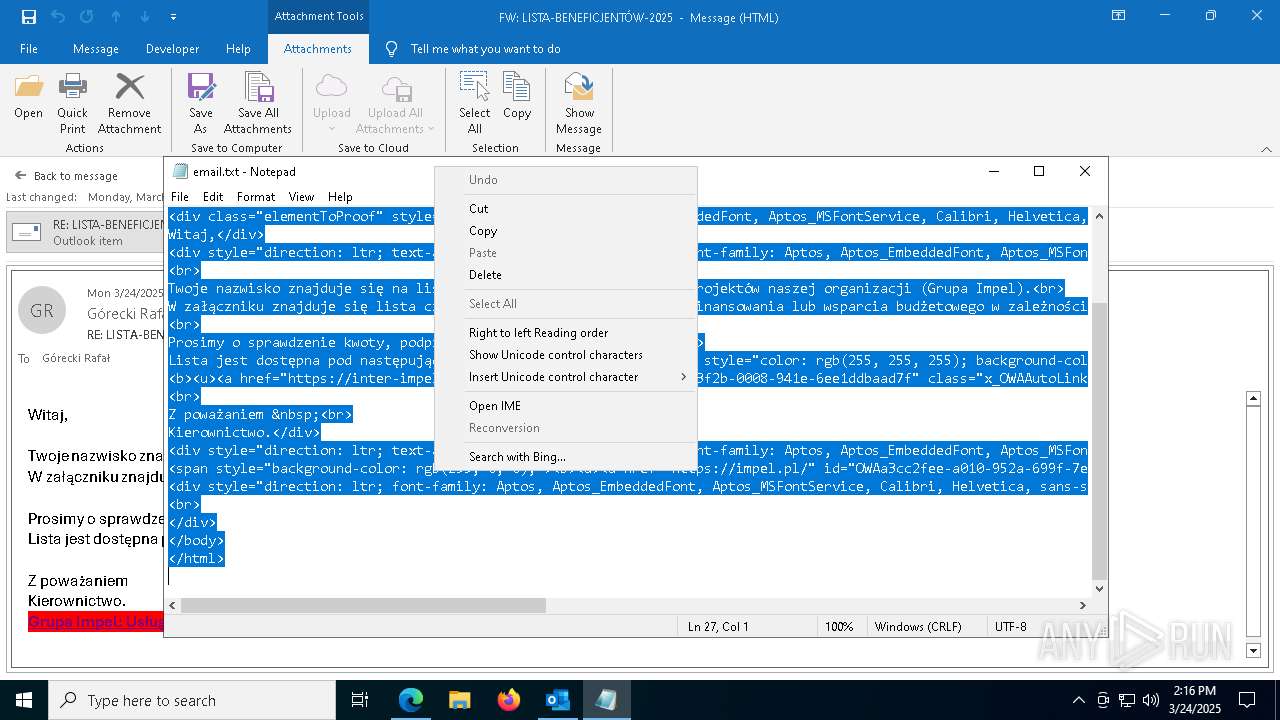Select the Attachments ribbon tab

(318, 49)
